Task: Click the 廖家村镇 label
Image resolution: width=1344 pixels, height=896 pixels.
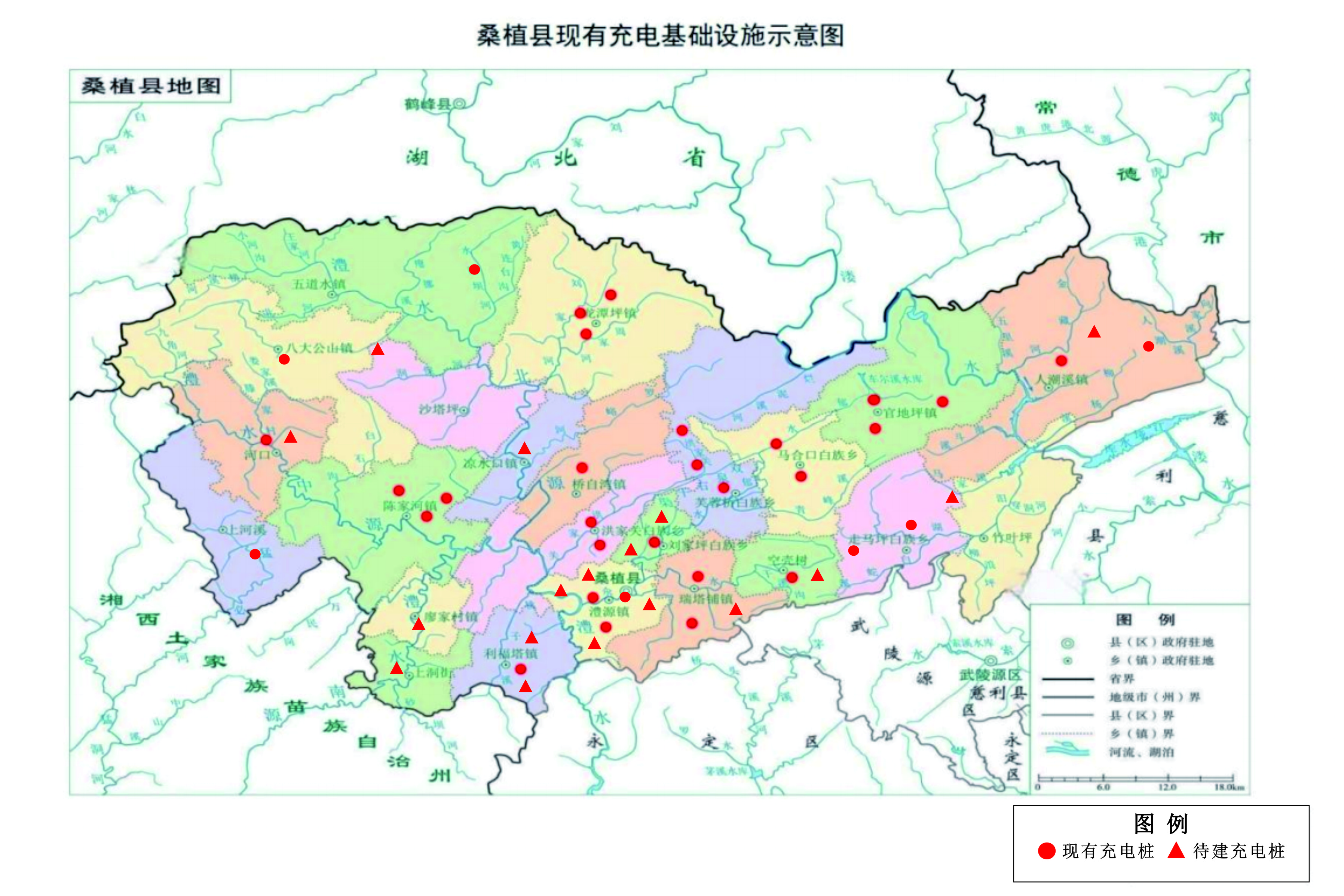Action: pos(451,617)
